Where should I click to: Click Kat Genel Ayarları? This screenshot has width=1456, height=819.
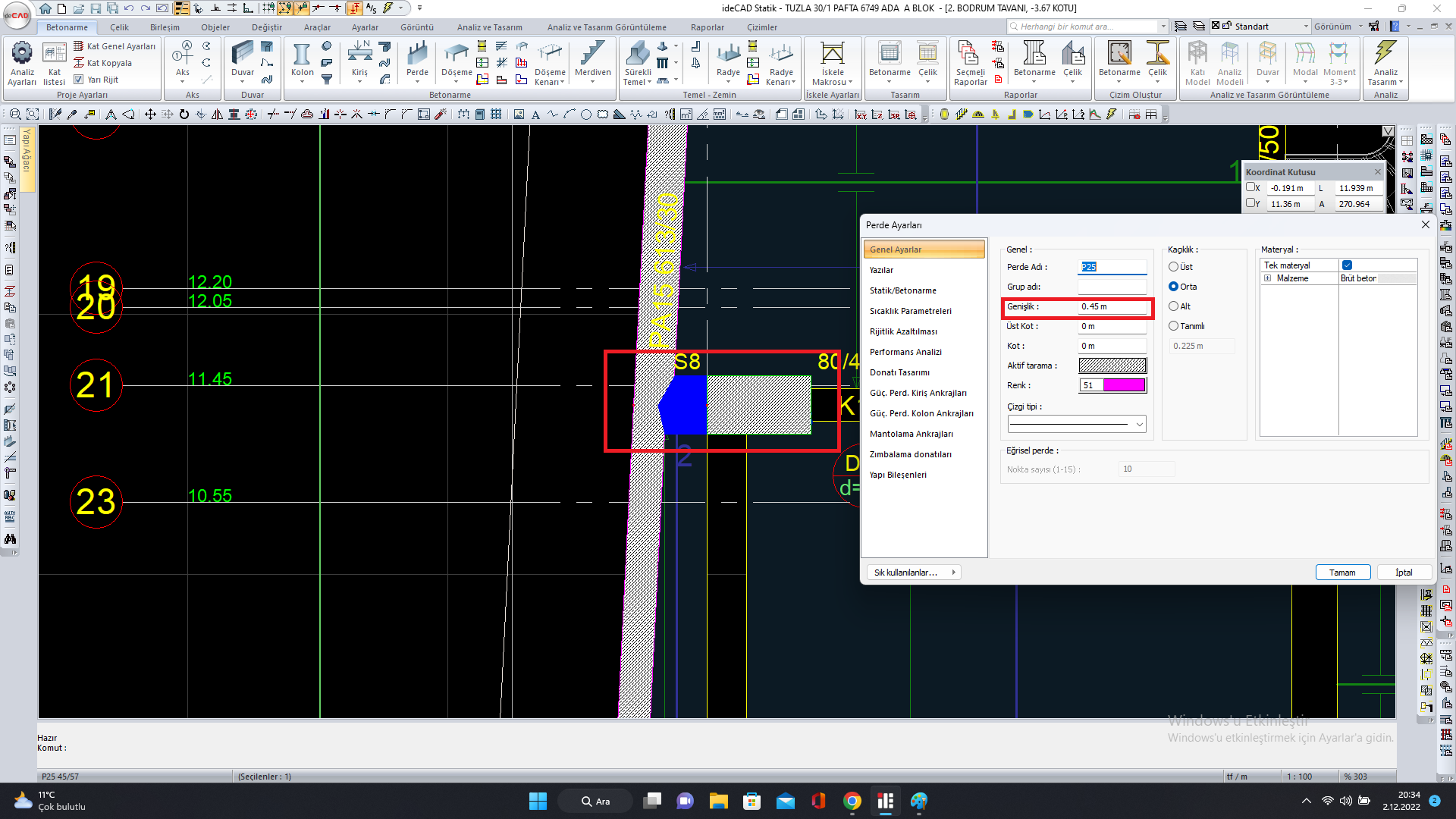(115, 46)
